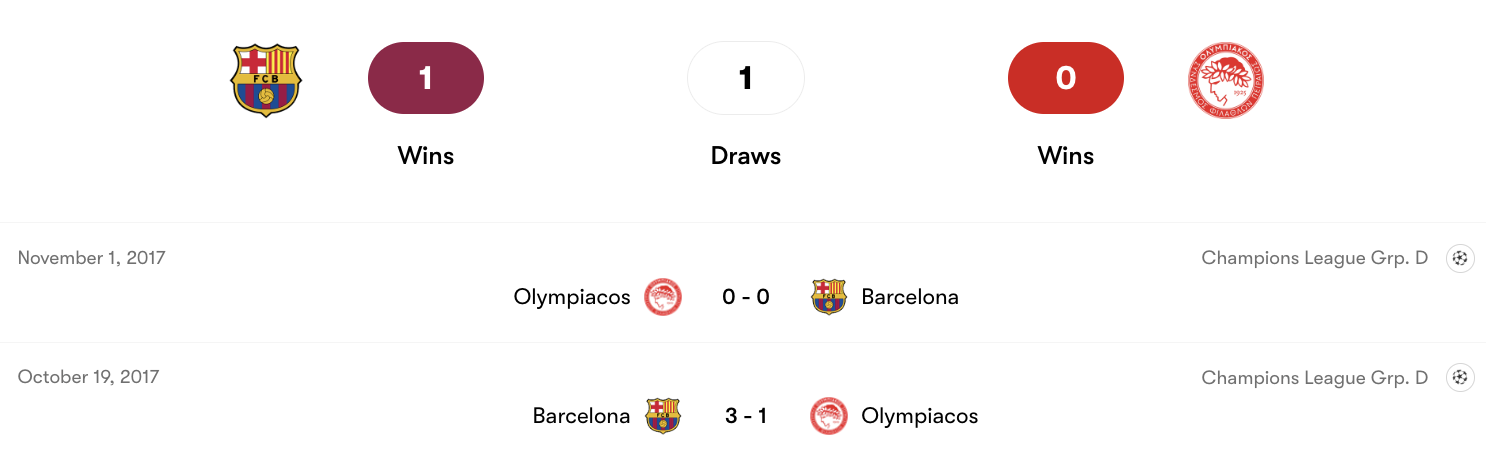Click the large FC Barcelona crest
Image resolution: width=1486 pixels, height=450 pixels.
(x=265, y=80)
